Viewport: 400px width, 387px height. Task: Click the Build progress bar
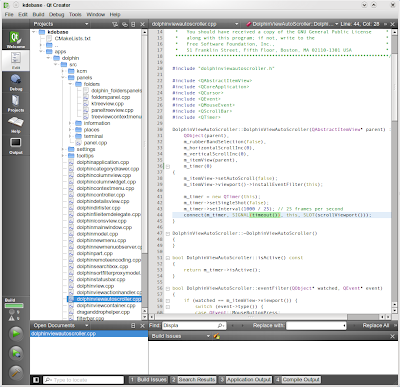point(14,305)
